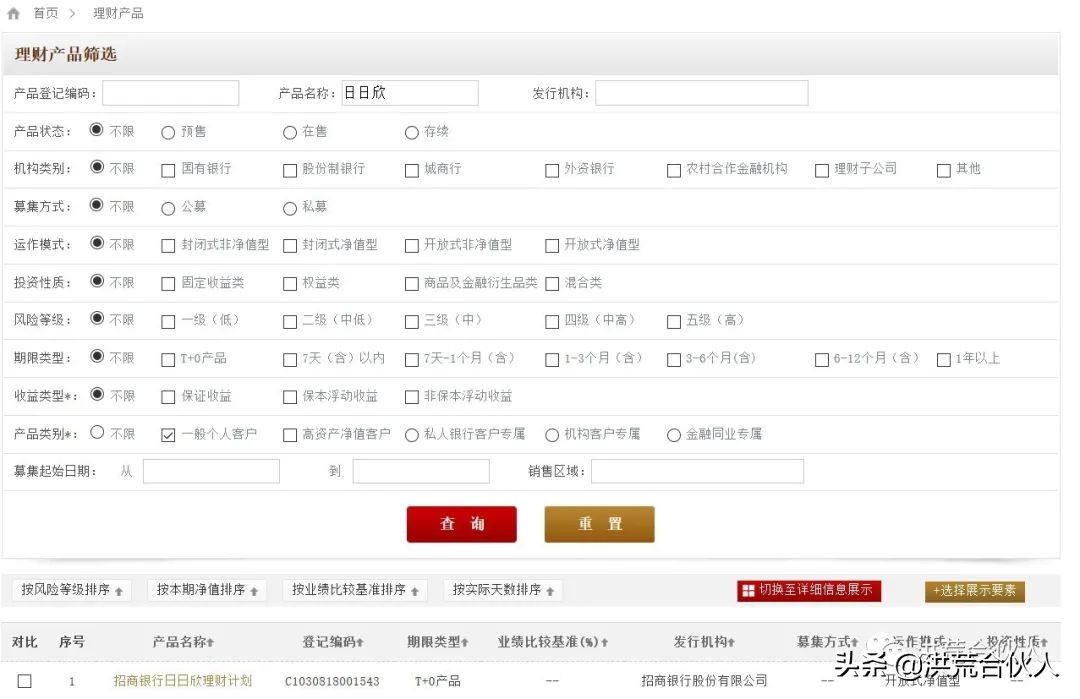Click the arrow icon on 按业绩比较基准排序
The height and width of the screenshot is (699, 1080).
tap(416, 590)
